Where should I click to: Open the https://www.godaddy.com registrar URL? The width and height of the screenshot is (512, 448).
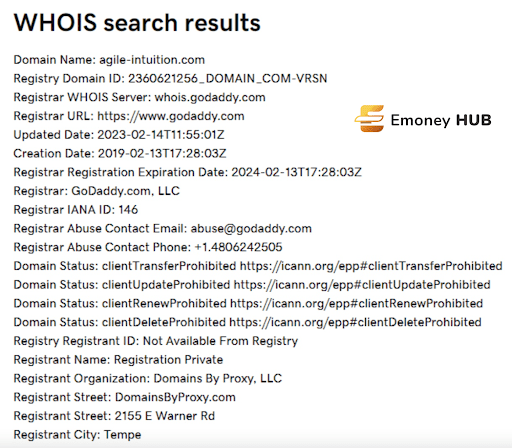171,116
